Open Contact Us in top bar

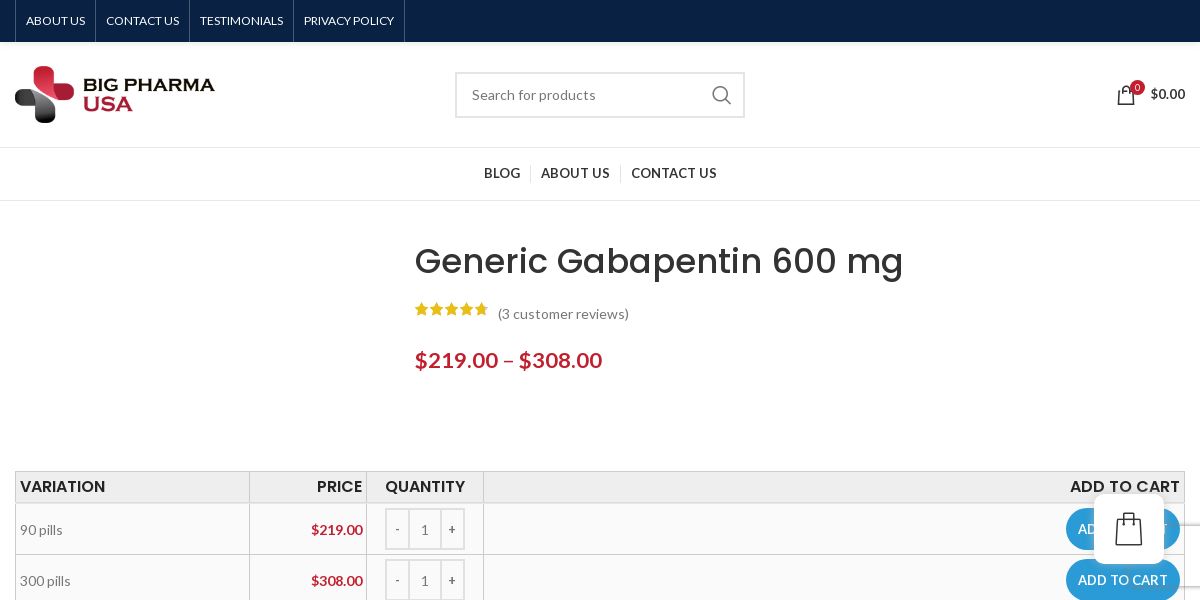pos(143,21)
